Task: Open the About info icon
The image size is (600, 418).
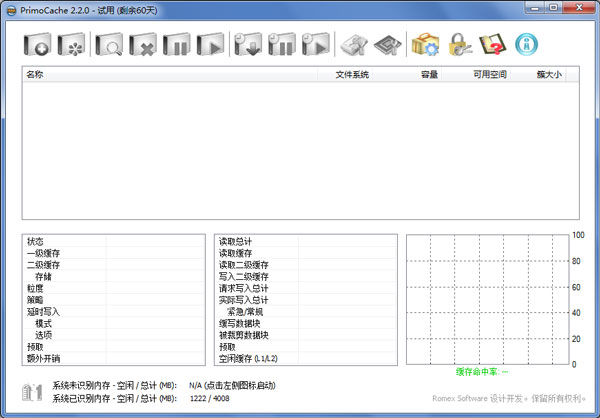Action: point(527,44)
